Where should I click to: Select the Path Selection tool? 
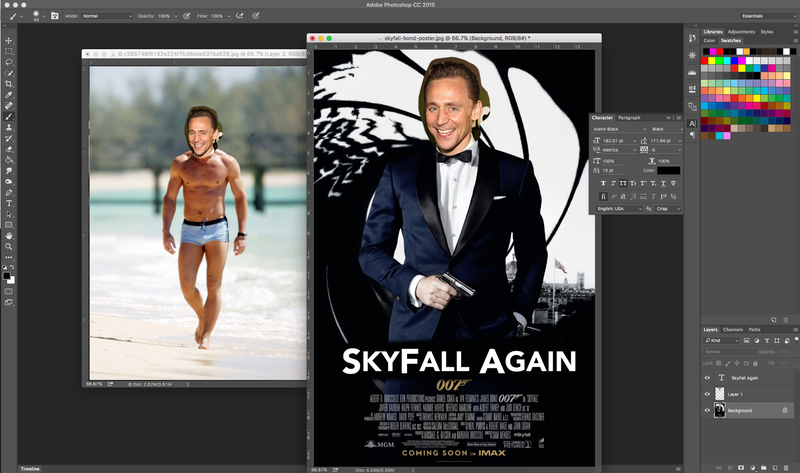click(9, 214)
